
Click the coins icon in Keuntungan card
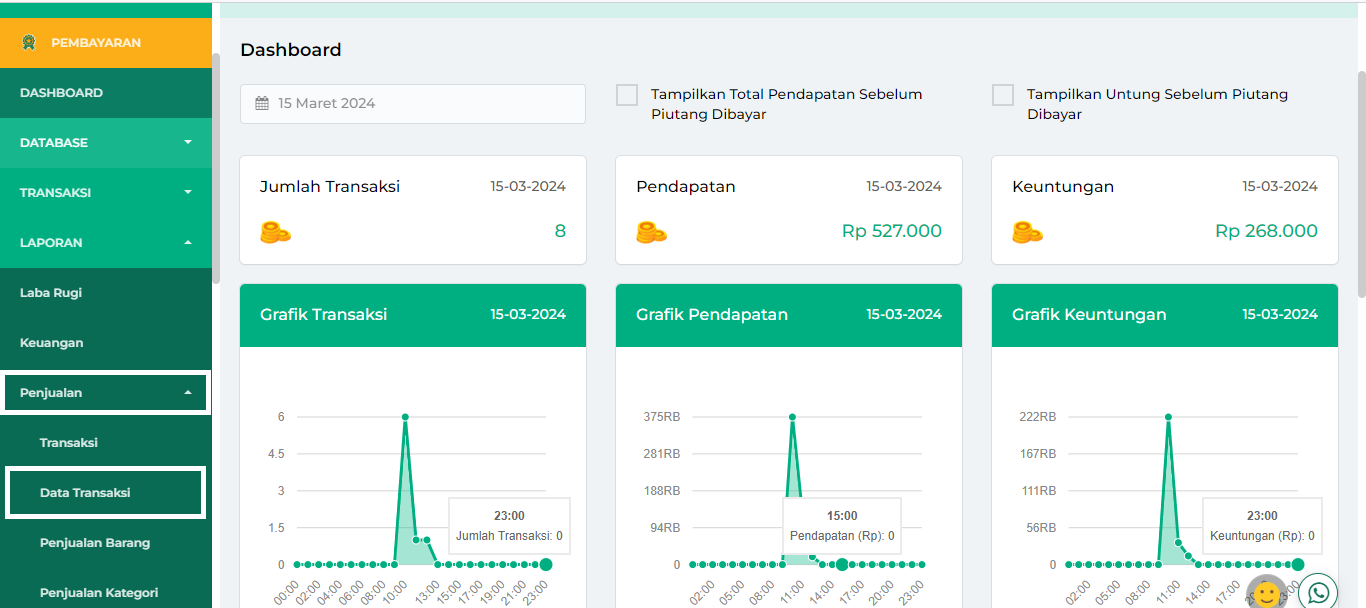coord(1027,232)
